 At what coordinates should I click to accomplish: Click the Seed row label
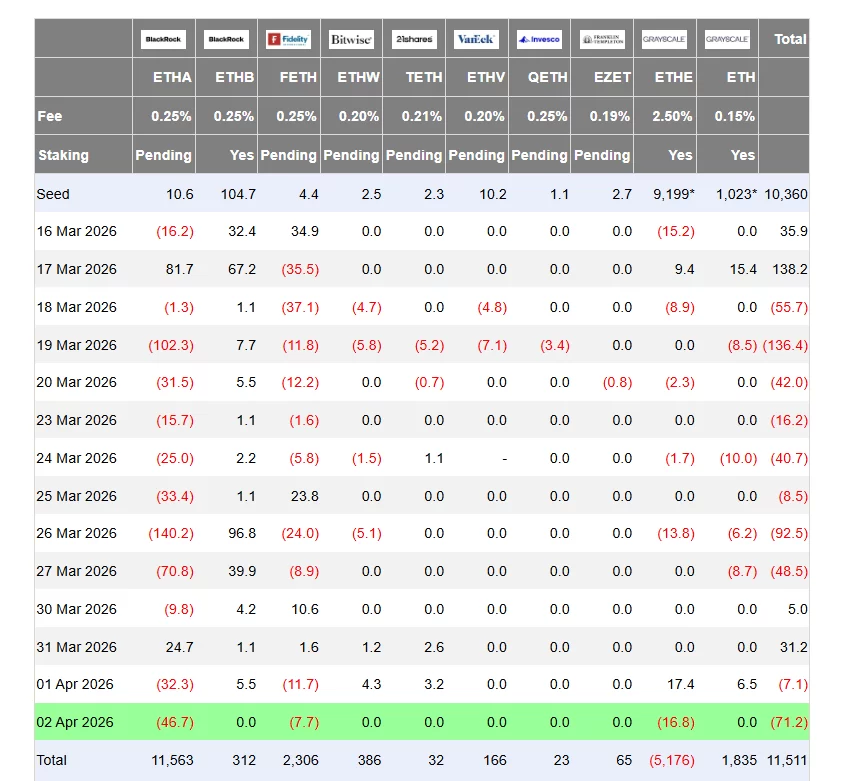tap(54, 193)
